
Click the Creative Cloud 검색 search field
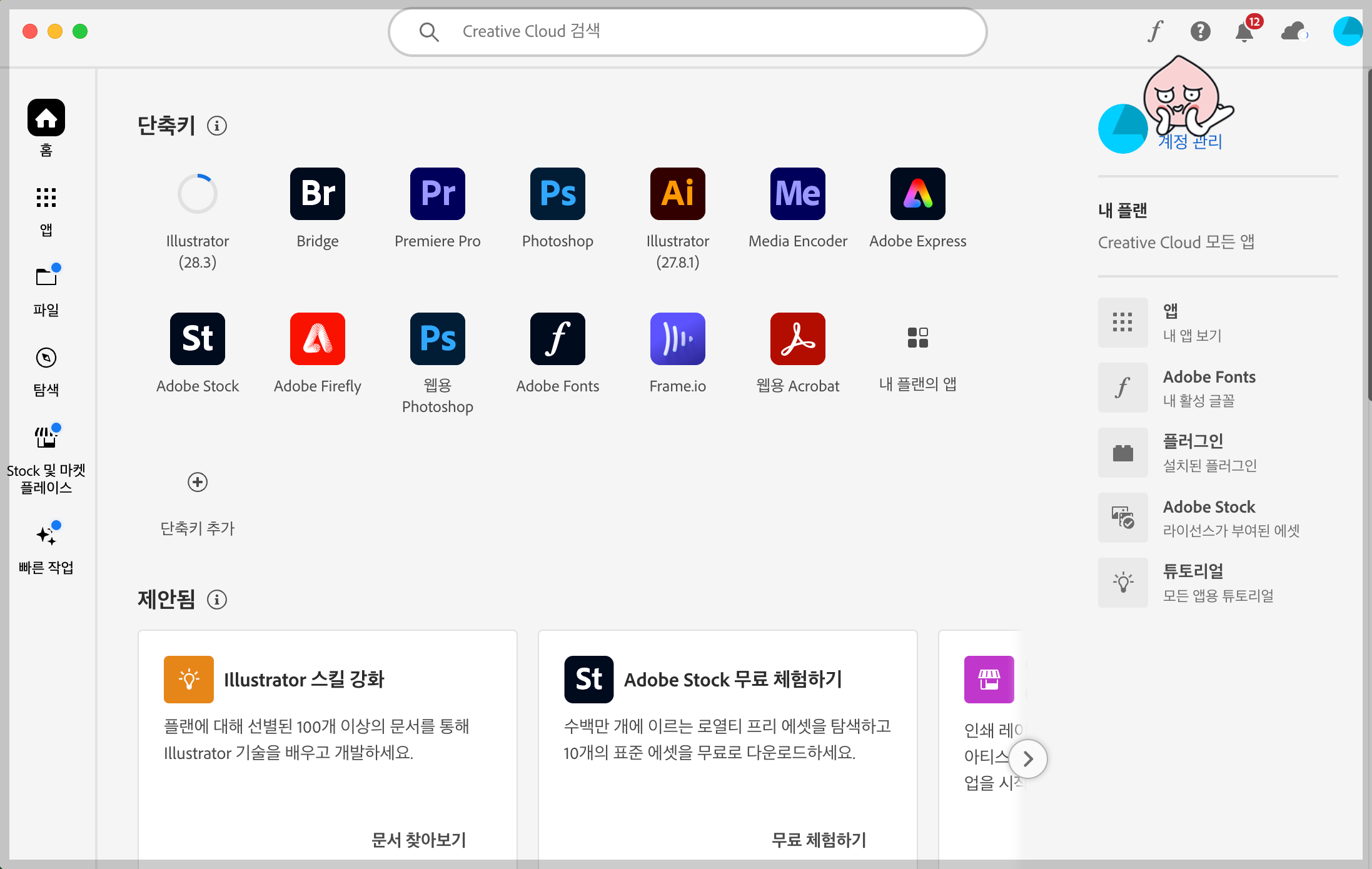688,31
